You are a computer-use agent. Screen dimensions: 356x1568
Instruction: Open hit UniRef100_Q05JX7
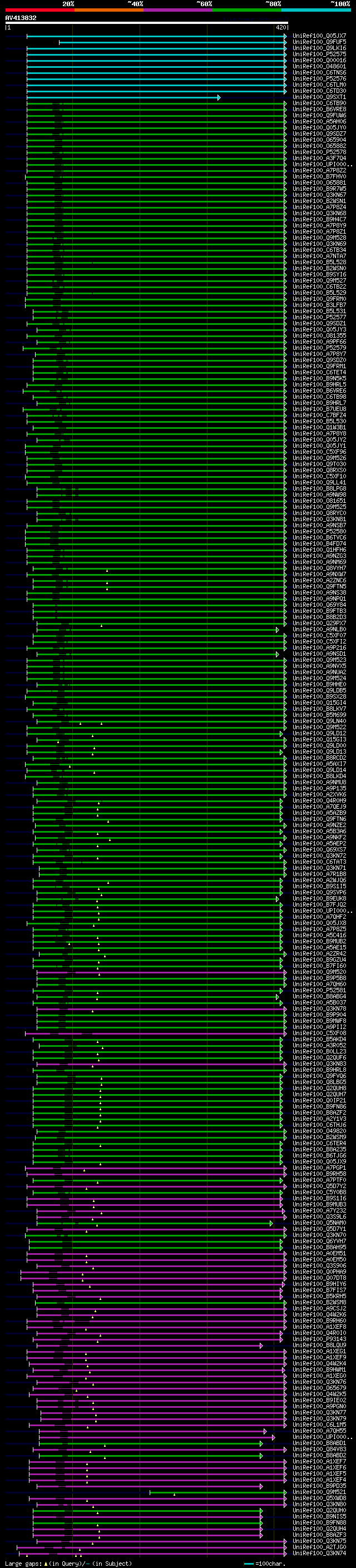point(319,36)
